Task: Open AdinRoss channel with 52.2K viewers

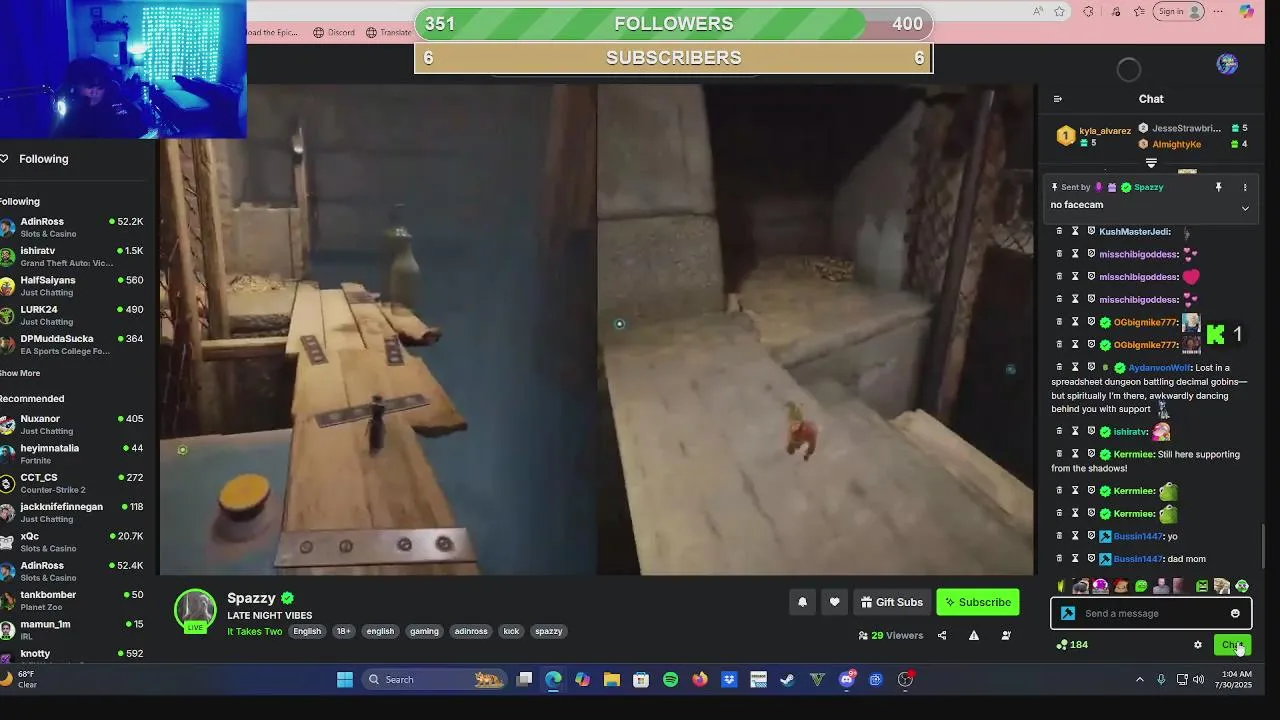Action: 72,227
